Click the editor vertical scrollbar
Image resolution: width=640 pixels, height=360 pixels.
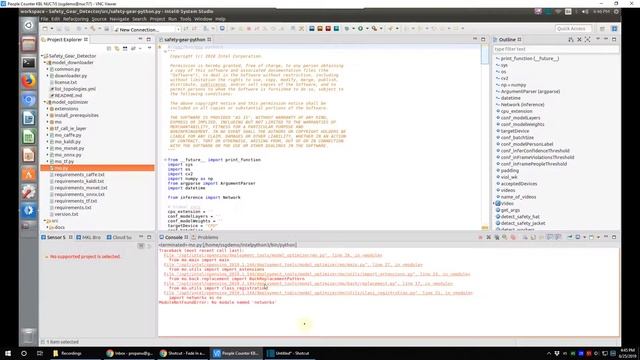click(x=485, y=137)
